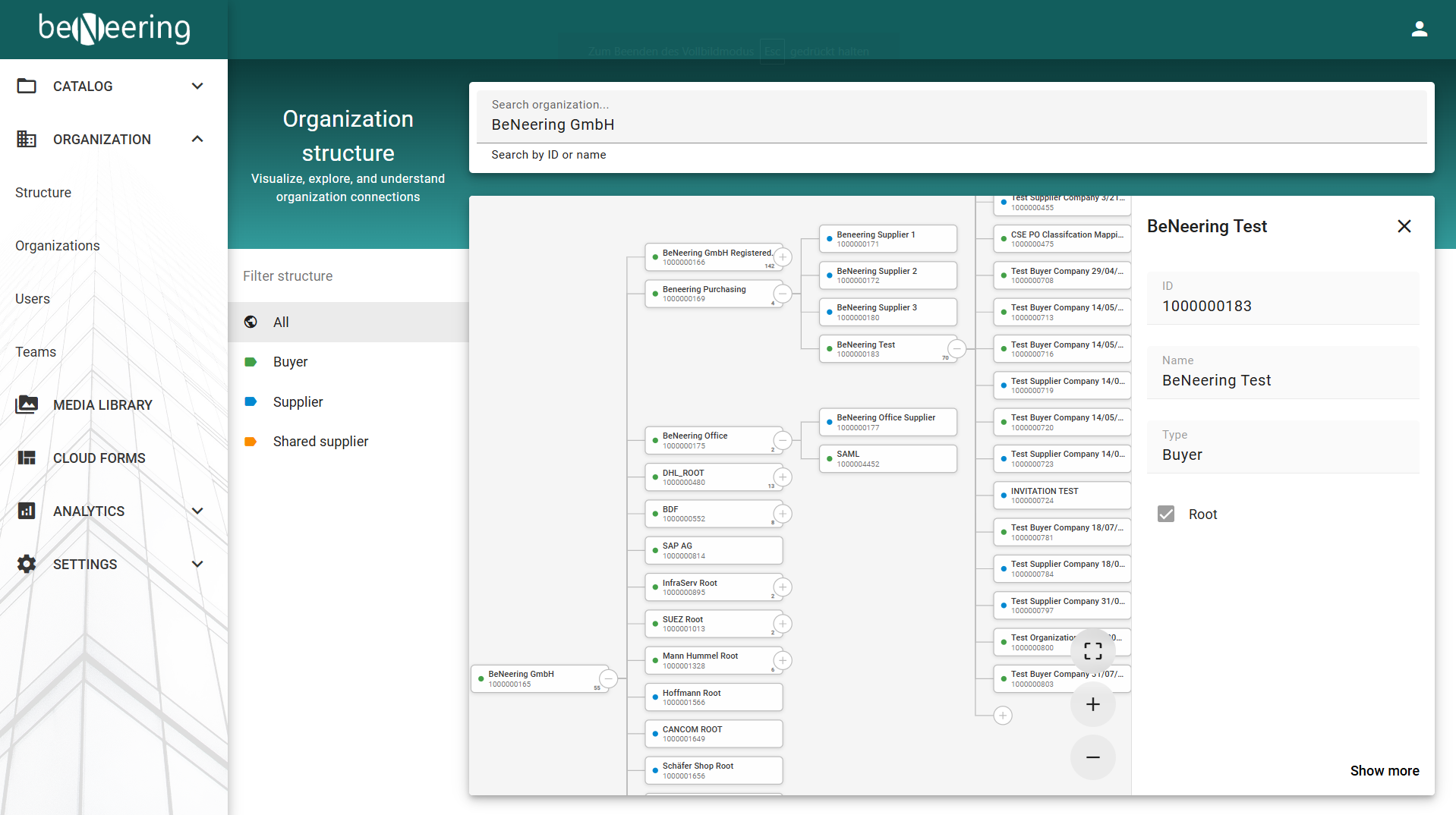Screen dimensions: 1456x815
Task: Open the Users menu item
Action: click(33, 299)
